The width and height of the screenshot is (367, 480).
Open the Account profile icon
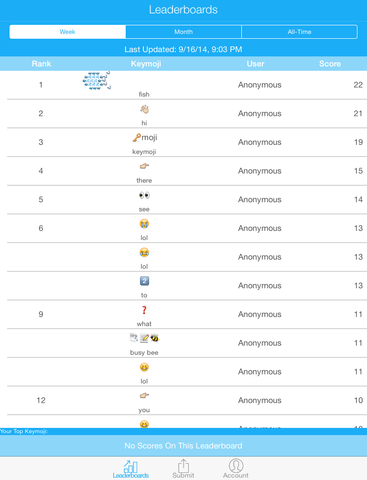(x=236, y=469)
